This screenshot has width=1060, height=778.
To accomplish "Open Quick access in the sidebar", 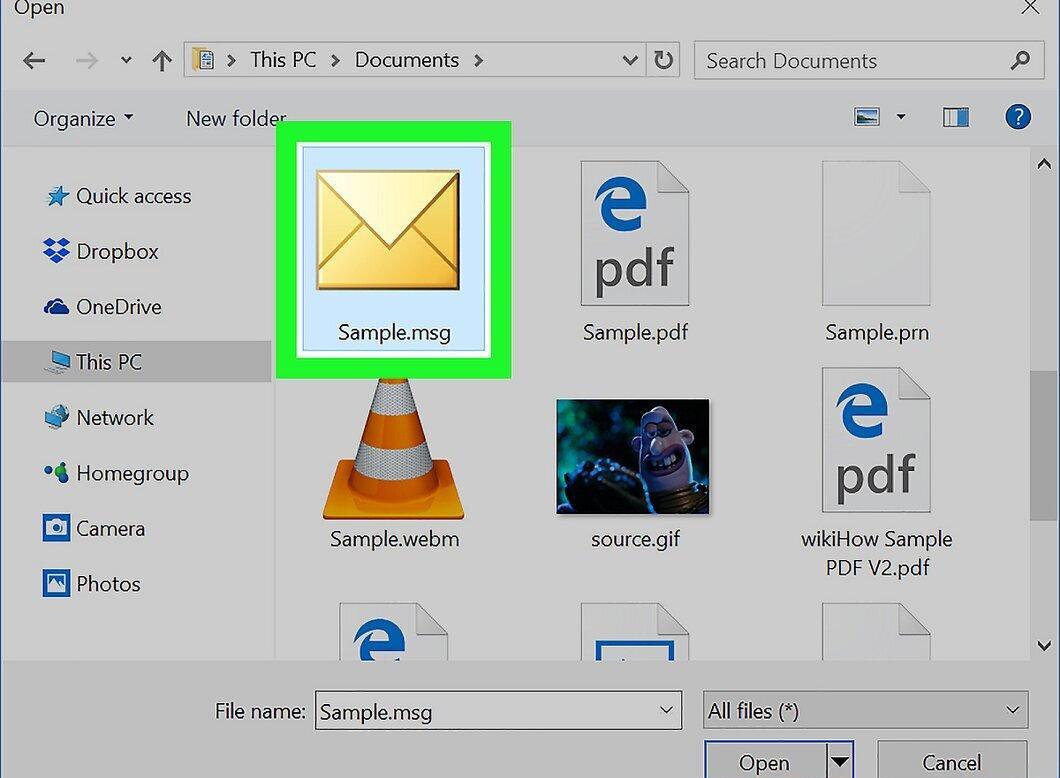I will 119,196.
